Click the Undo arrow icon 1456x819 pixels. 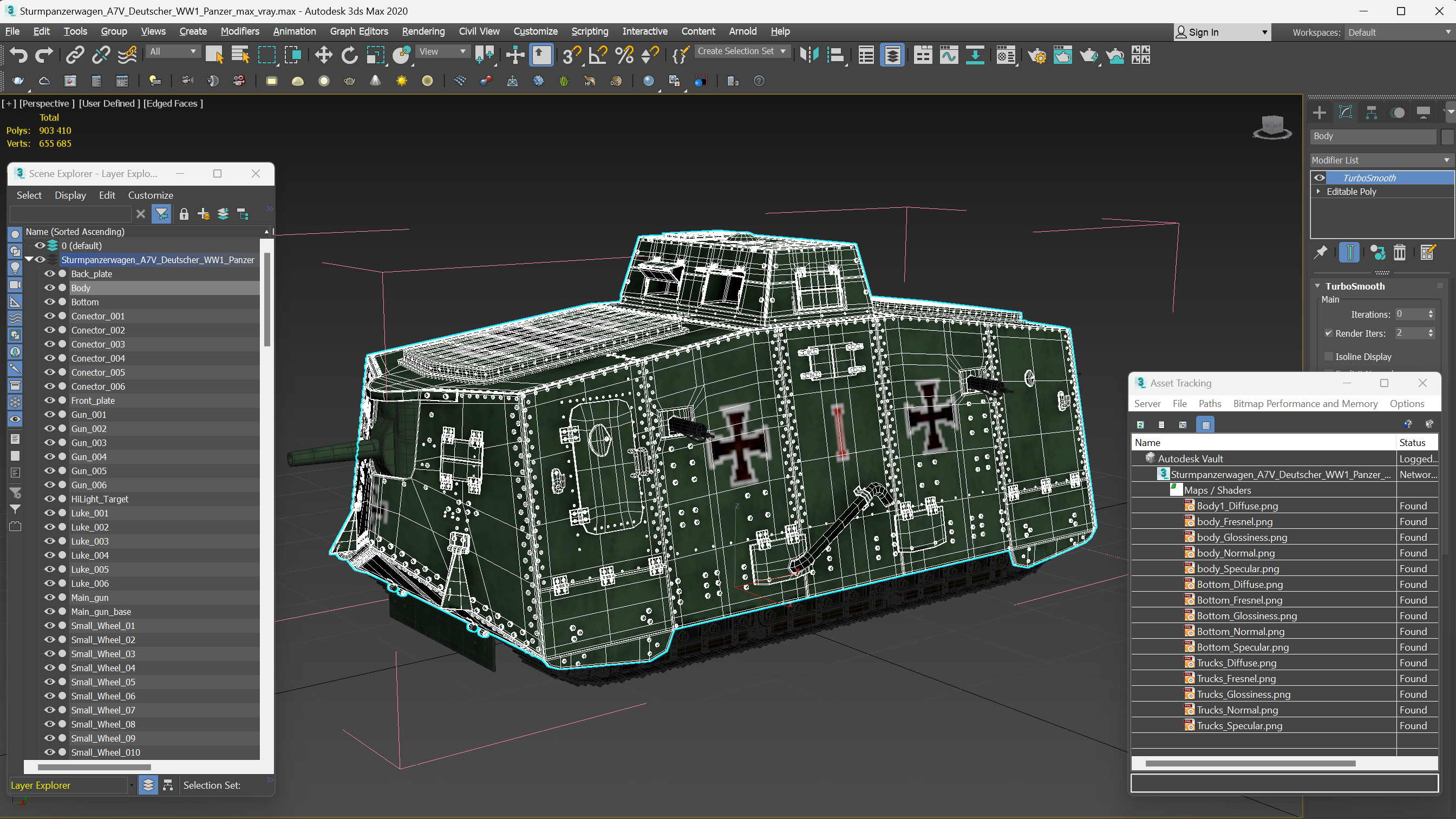click(x=18, y=55)
